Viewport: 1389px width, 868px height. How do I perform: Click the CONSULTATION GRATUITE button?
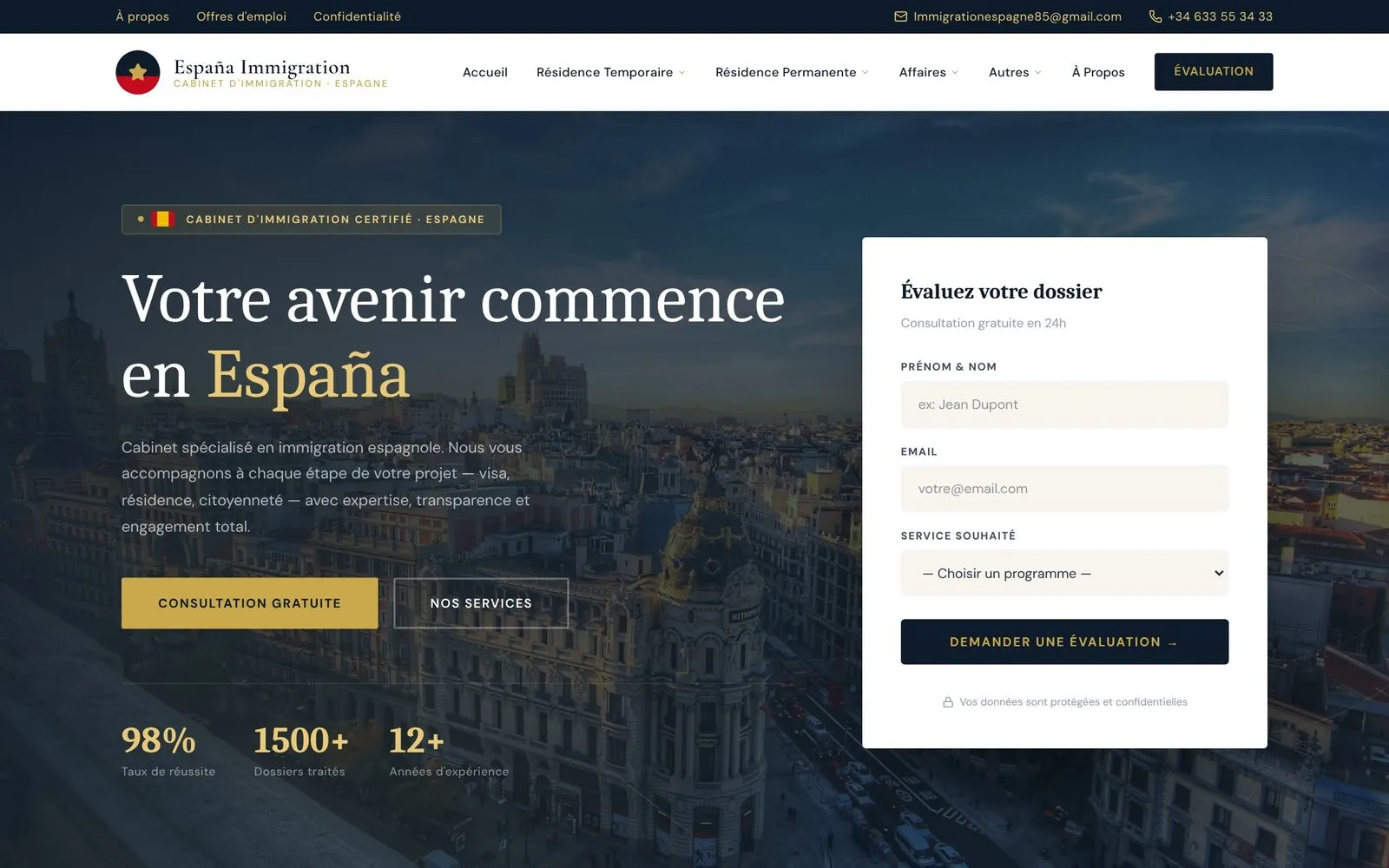250,603
